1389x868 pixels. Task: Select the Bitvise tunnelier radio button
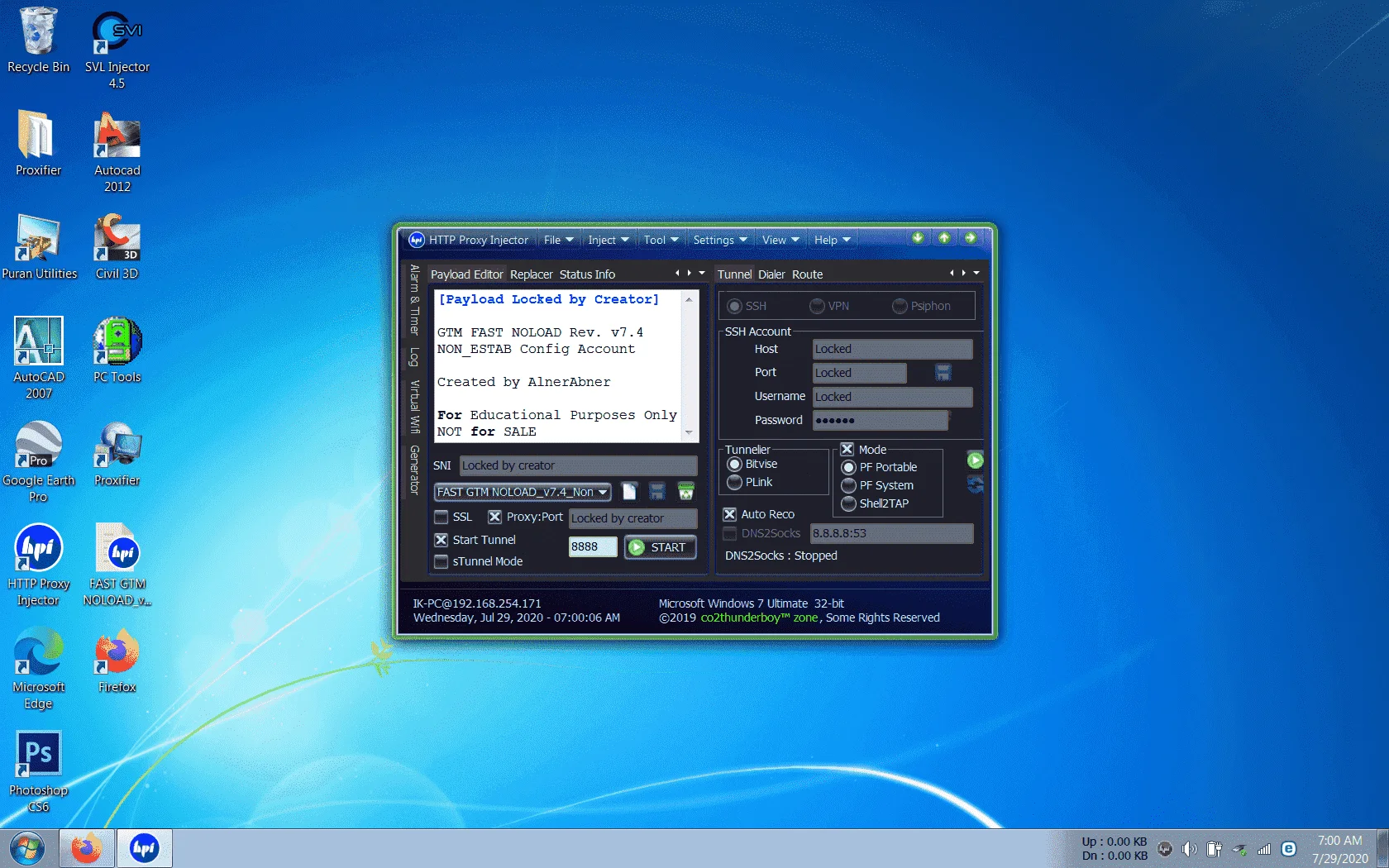734,464
